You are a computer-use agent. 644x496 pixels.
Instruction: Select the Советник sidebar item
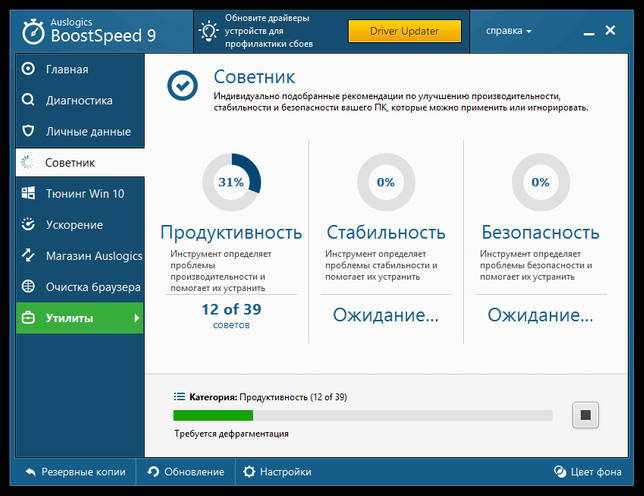point(80,163)
